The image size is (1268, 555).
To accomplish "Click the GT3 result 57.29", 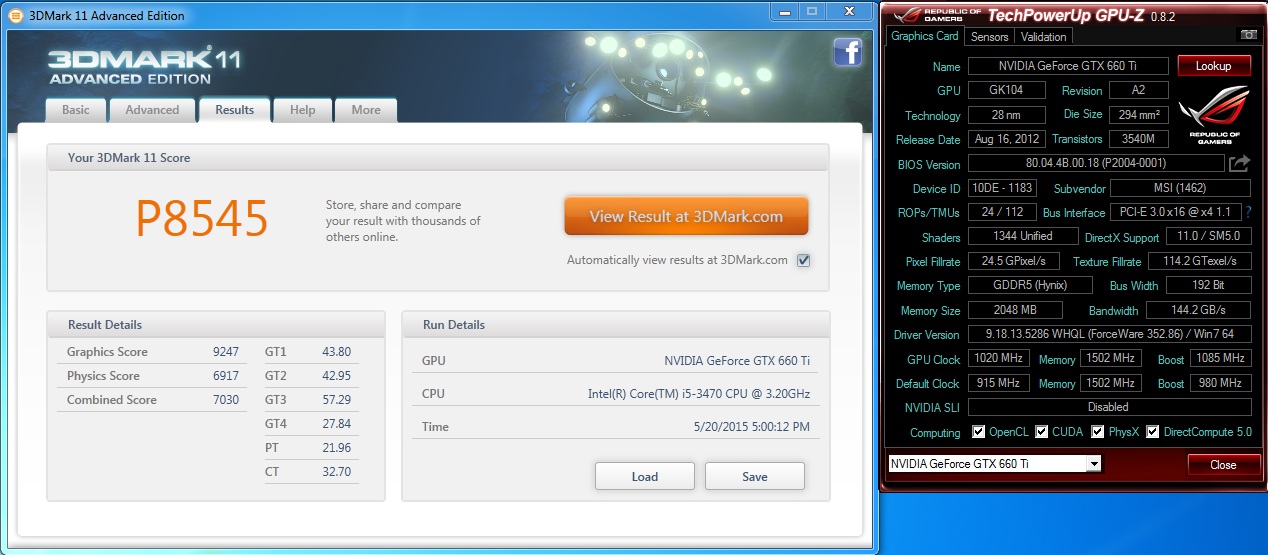I will point(336,400).
